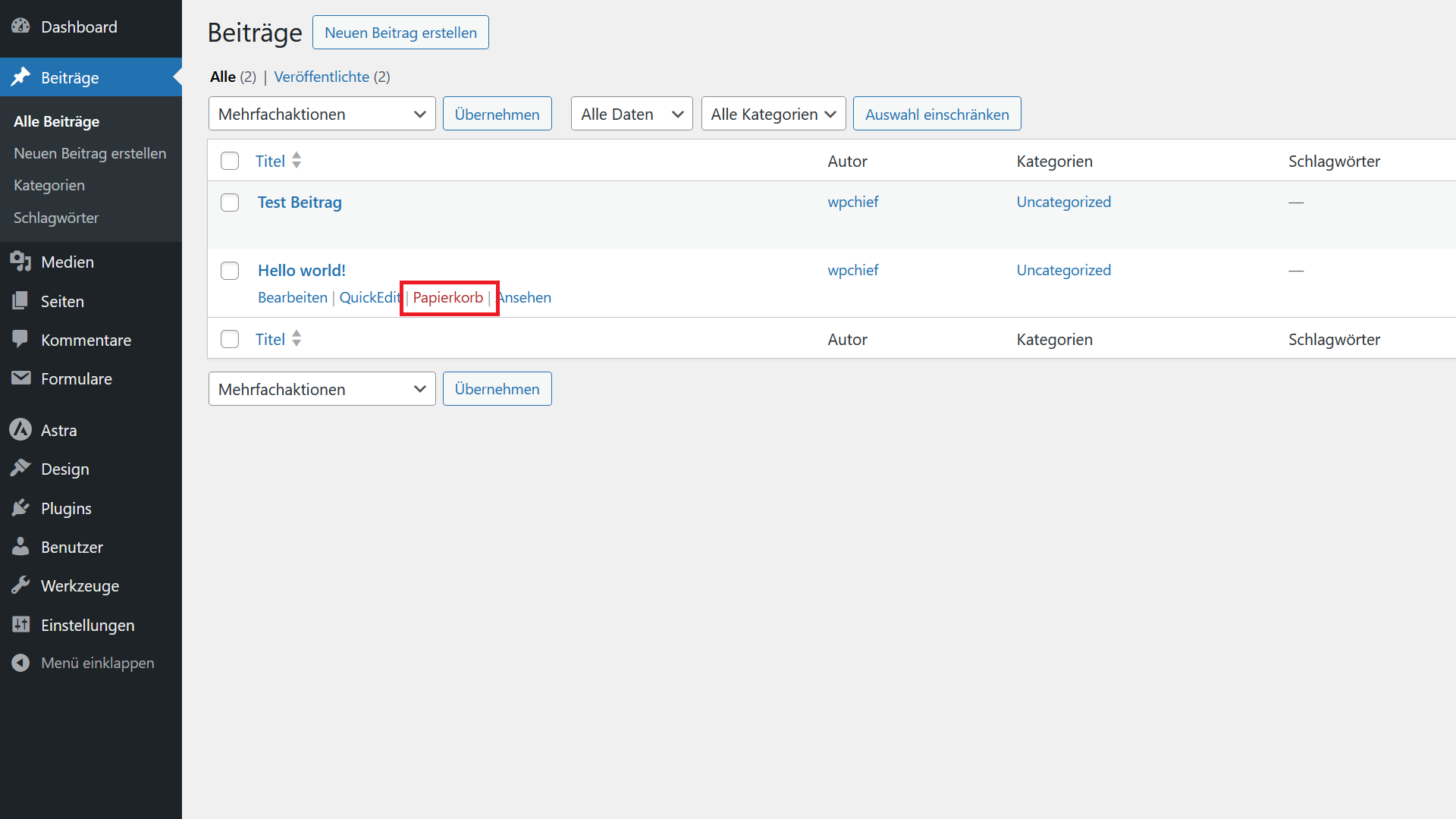Open Dashboard menu item

tap(91, 27)
